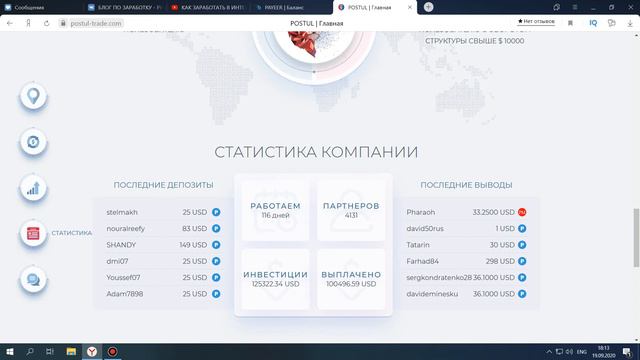Switch to Блог по заработку tab

pos(125,7)
